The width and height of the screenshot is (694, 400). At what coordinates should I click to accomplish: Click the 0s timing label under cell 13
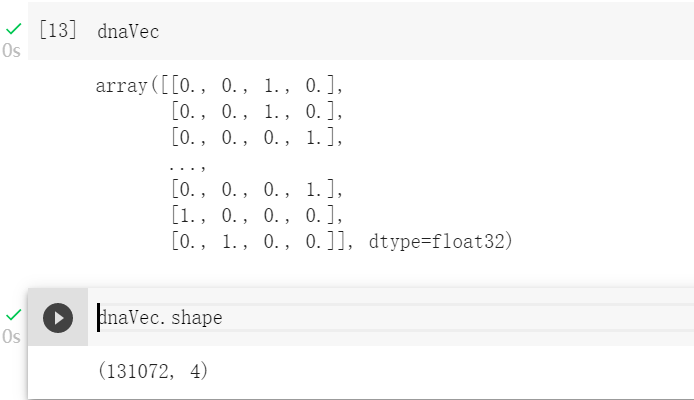pos(11,50)
